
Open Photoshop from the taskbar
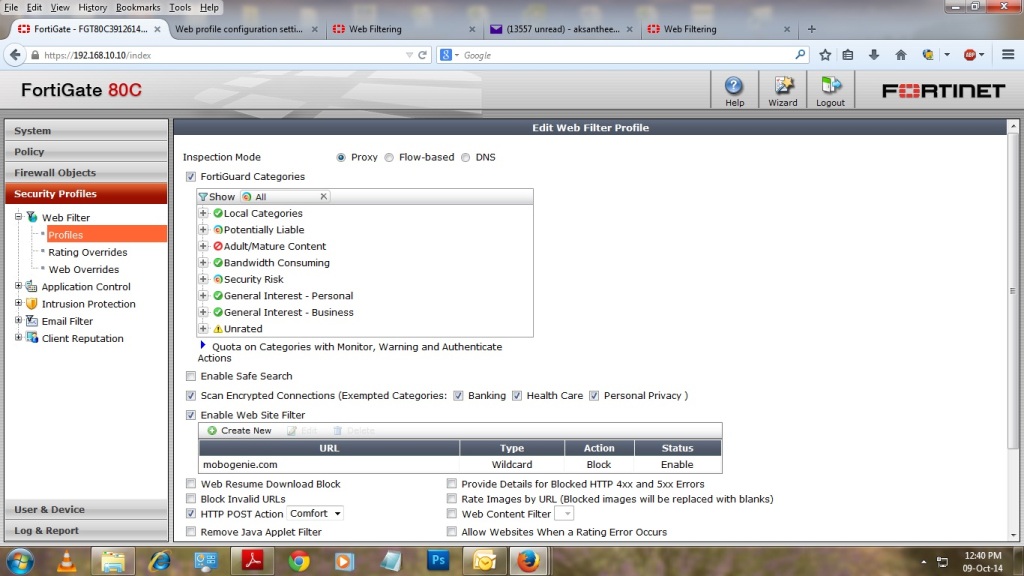point(438,561)
